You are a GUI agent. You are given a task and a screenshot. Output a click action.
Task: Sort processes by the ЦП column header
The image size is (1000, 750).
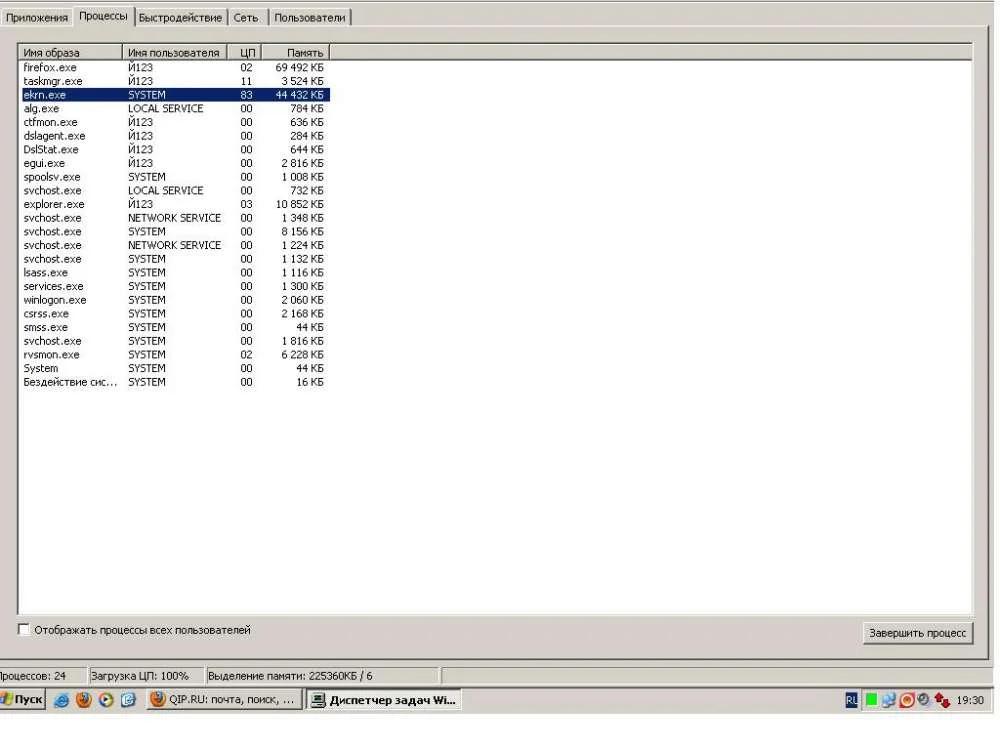244,52
